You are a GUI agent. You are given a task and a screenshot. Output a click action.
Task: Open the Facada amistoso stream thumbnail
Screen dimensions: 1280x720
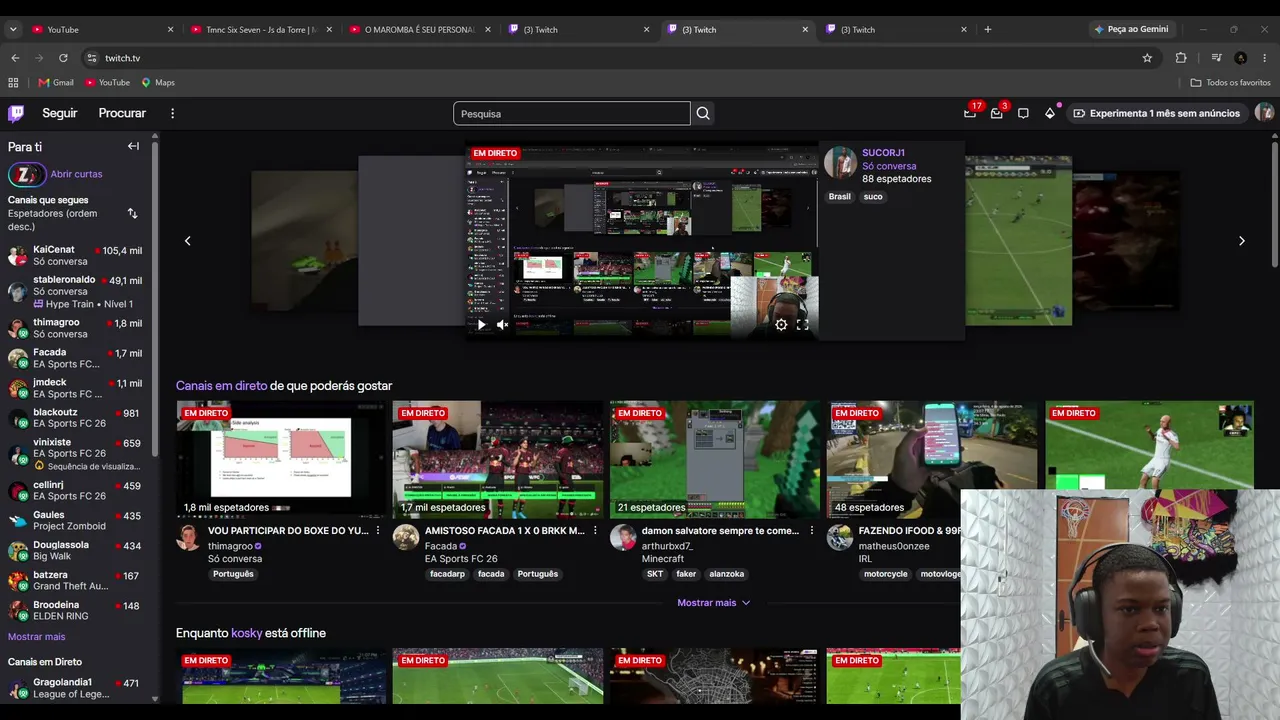click(497, 459)
